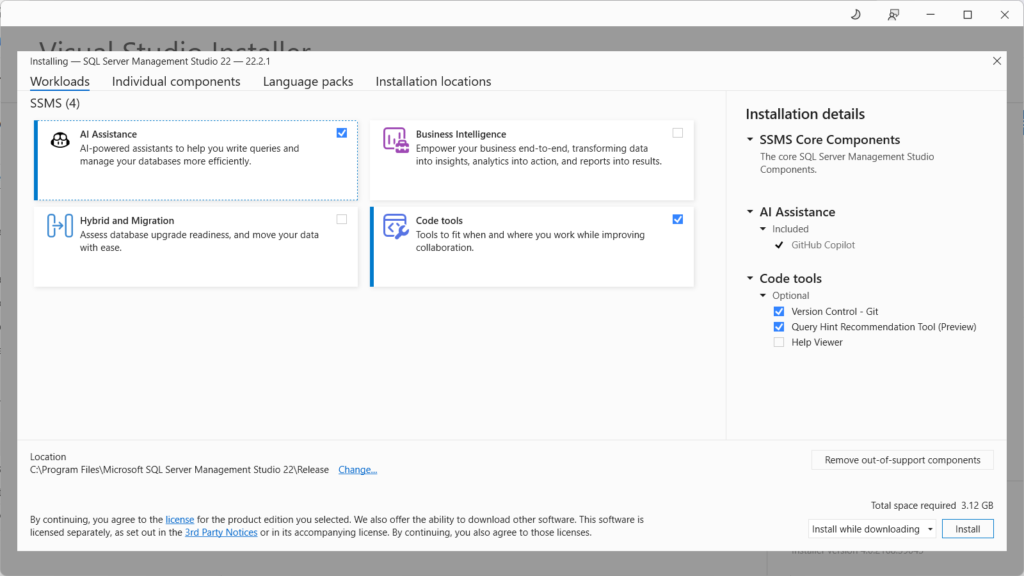Disable Version Control - Git option

(779, 311)
